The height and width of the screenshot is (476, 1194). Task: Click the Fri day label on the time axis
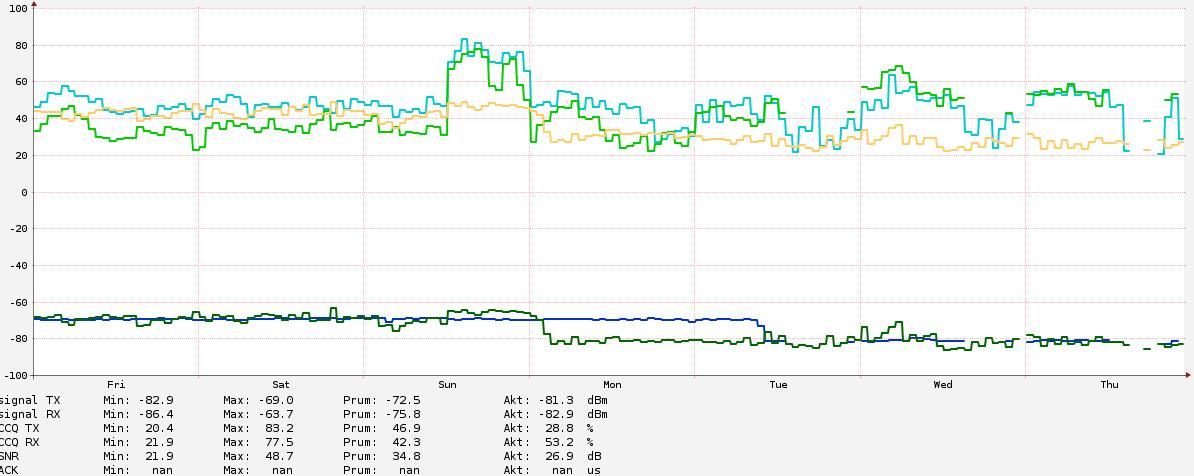tap(116, 385)
